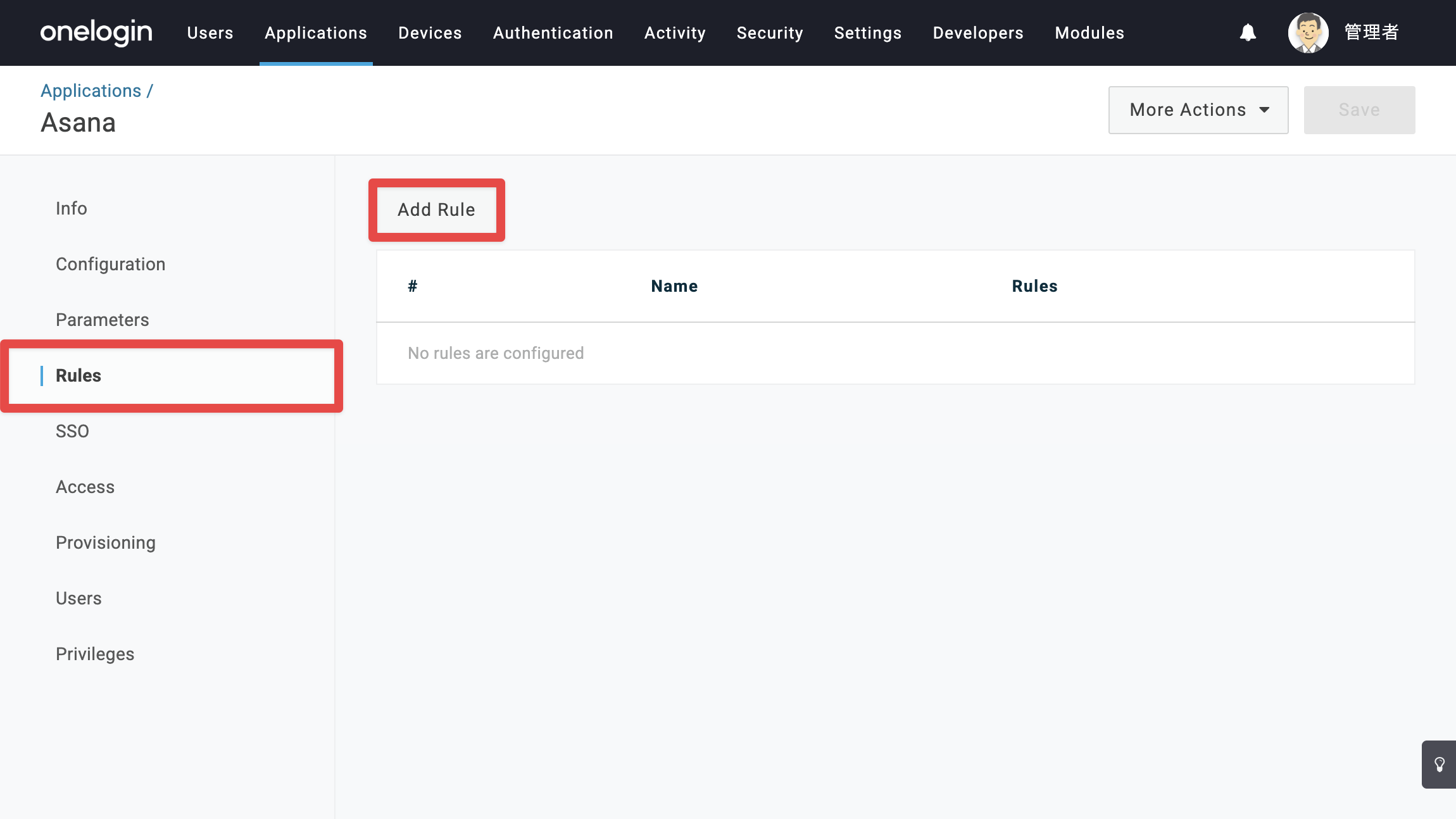Viewport: 1456px width, 819px height.
Task: Open the notifications bell
Action: click(x=1248, y=32)
